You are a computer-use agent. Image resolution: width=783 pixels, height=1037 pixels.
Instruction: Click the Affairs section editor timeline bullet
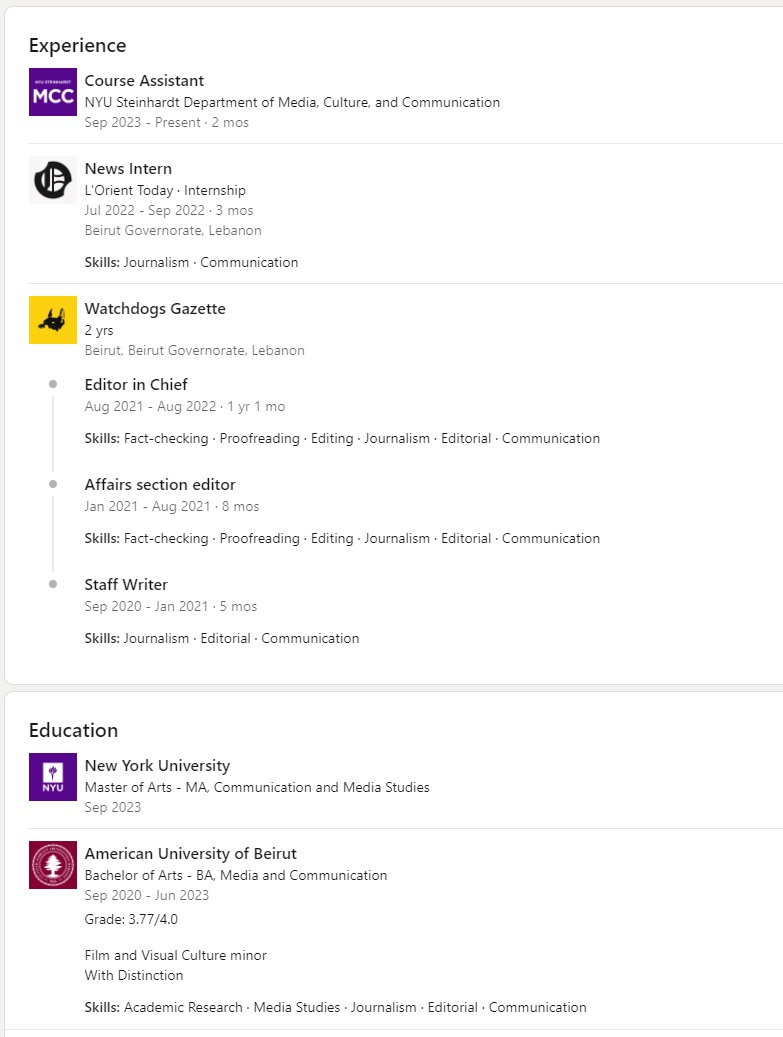[x=53, y=484]
